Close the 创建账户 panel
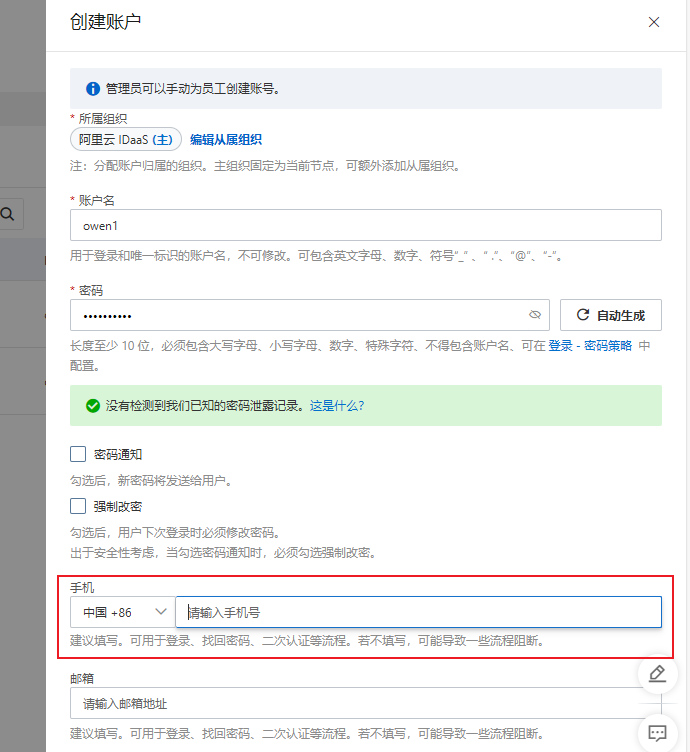Viewport: 690px width, 752px height. pyautogui.click(x=654, y=22)
